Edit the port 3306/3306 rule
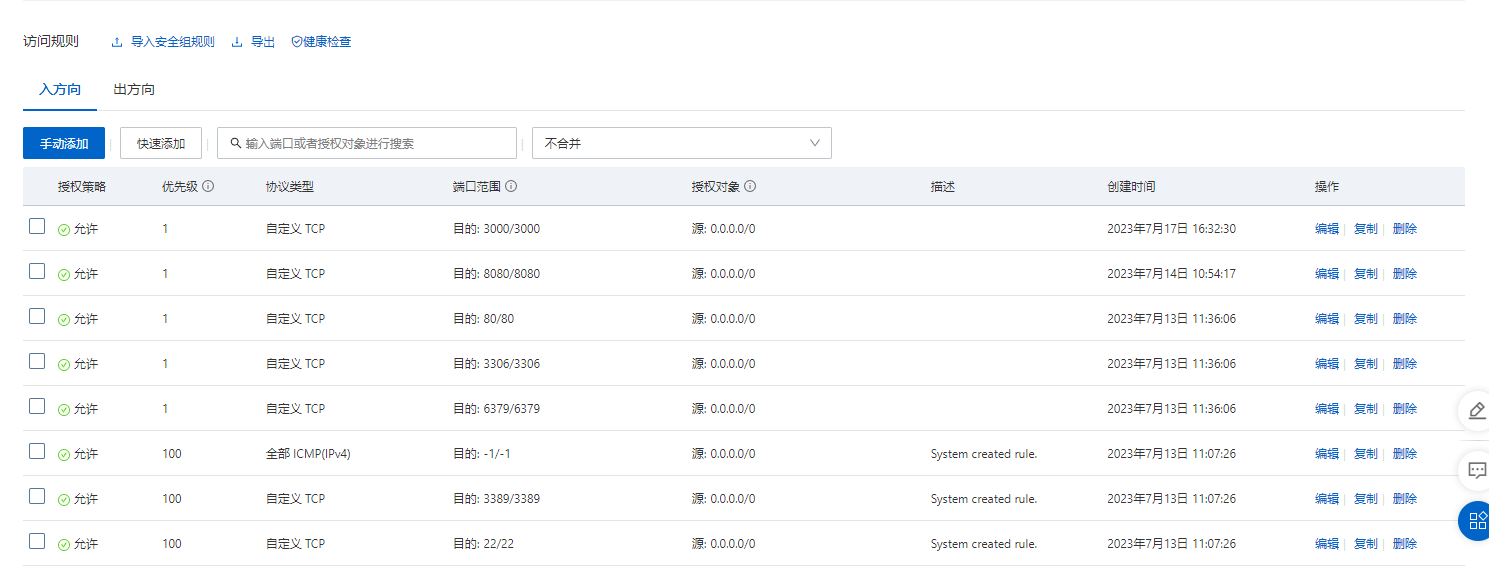Image resolution: width=1489 pixels, height=572 pixels. 1327,364
